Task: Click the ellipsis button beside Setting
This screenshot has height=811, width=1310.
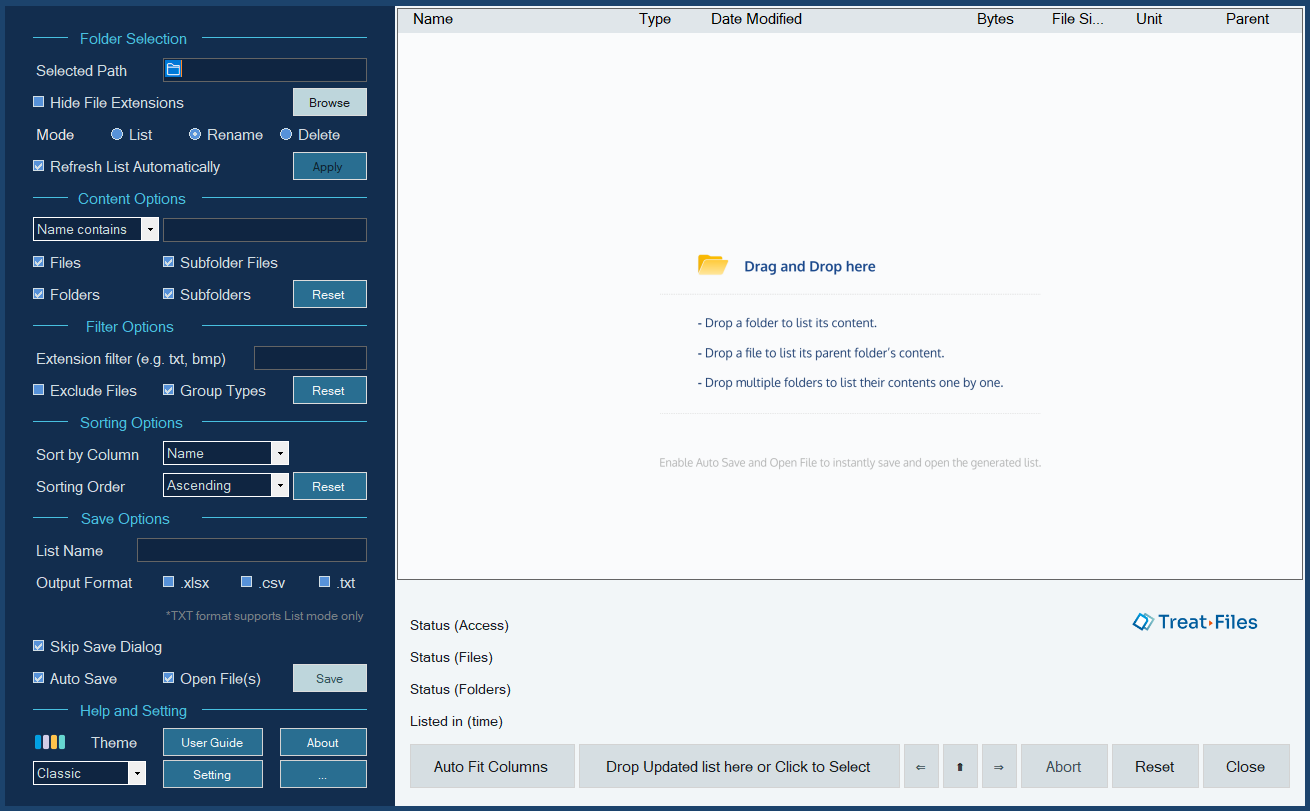Action: (x=323, y=774)
